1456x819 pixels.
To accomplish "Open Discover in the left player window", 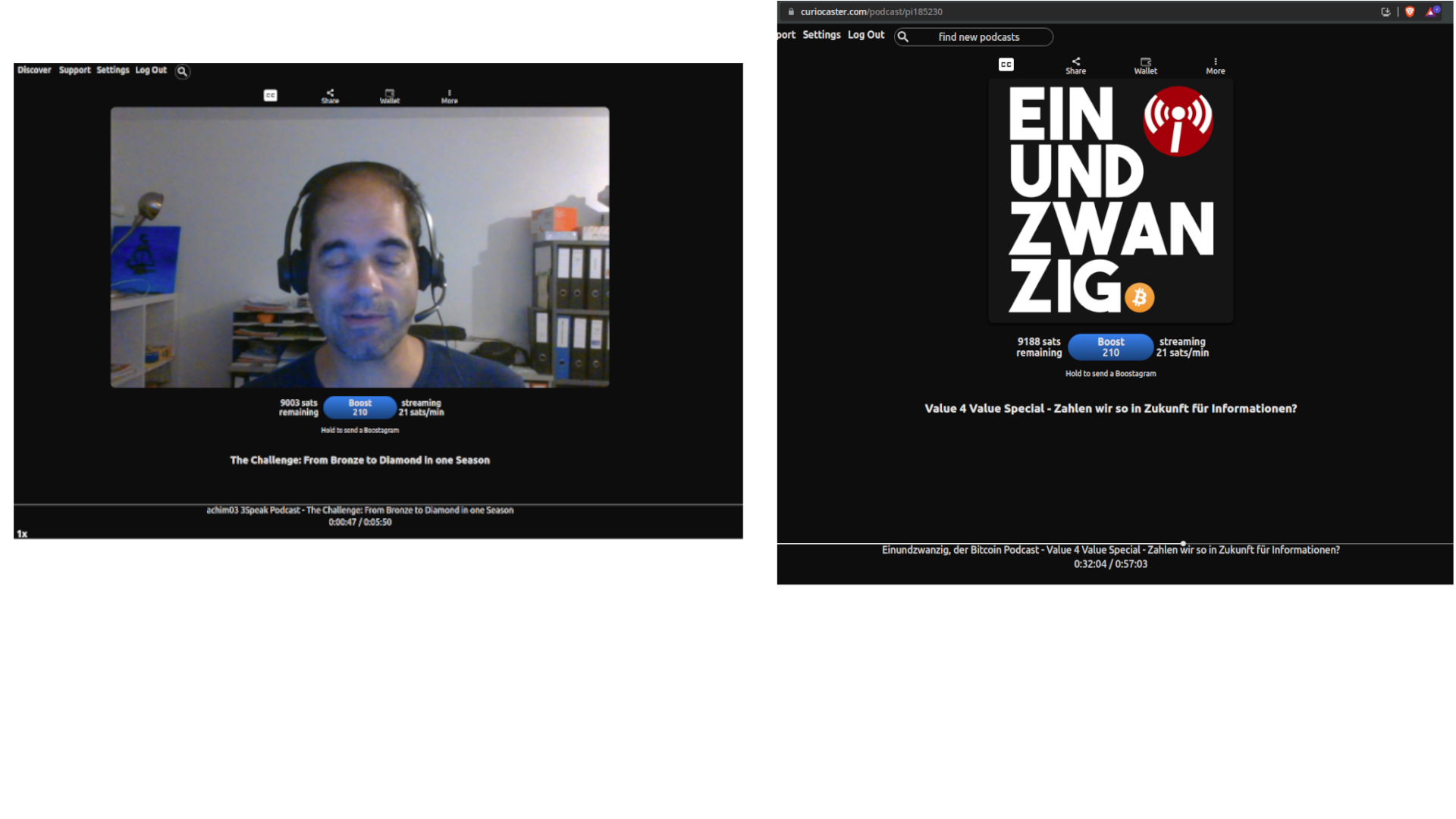I will 34,70.
